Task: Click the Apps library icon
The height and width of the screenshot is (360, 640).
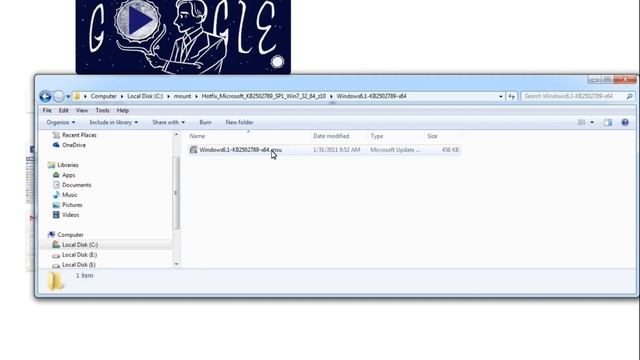Action: click(56, 175)
